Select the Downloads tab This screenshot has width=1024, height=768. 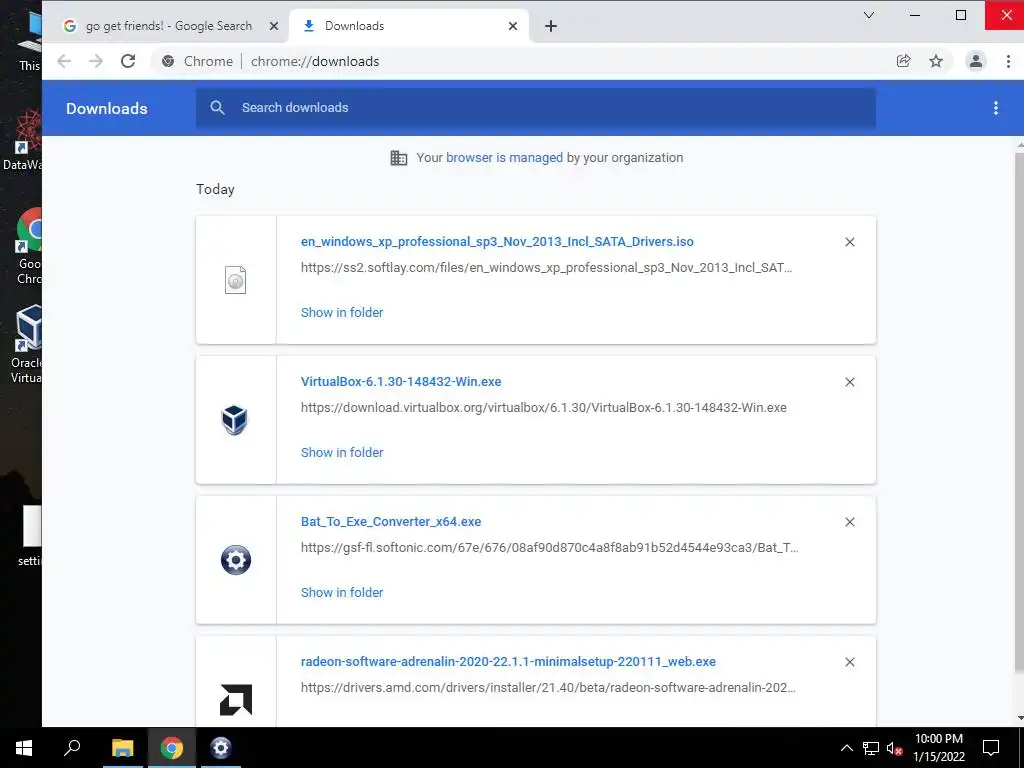(x=409, y=26)
